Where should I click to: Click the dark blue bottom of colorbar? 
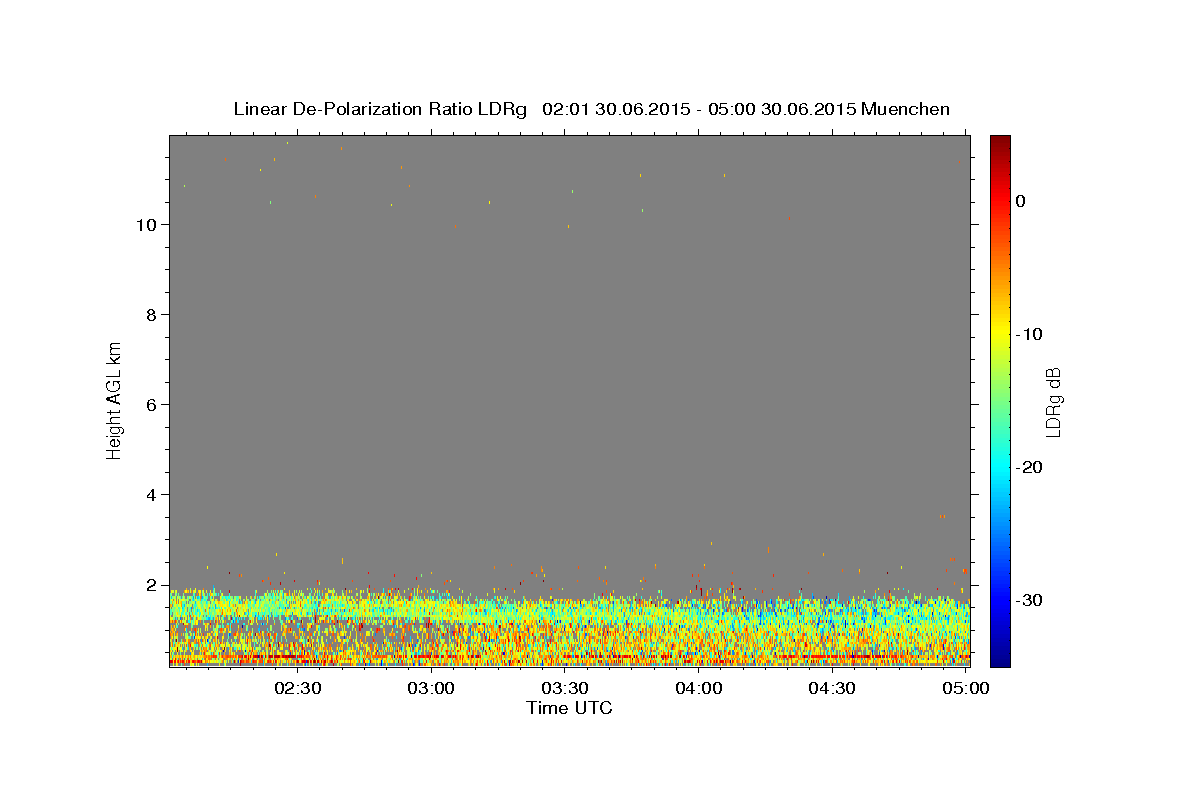coord(1000,655)
